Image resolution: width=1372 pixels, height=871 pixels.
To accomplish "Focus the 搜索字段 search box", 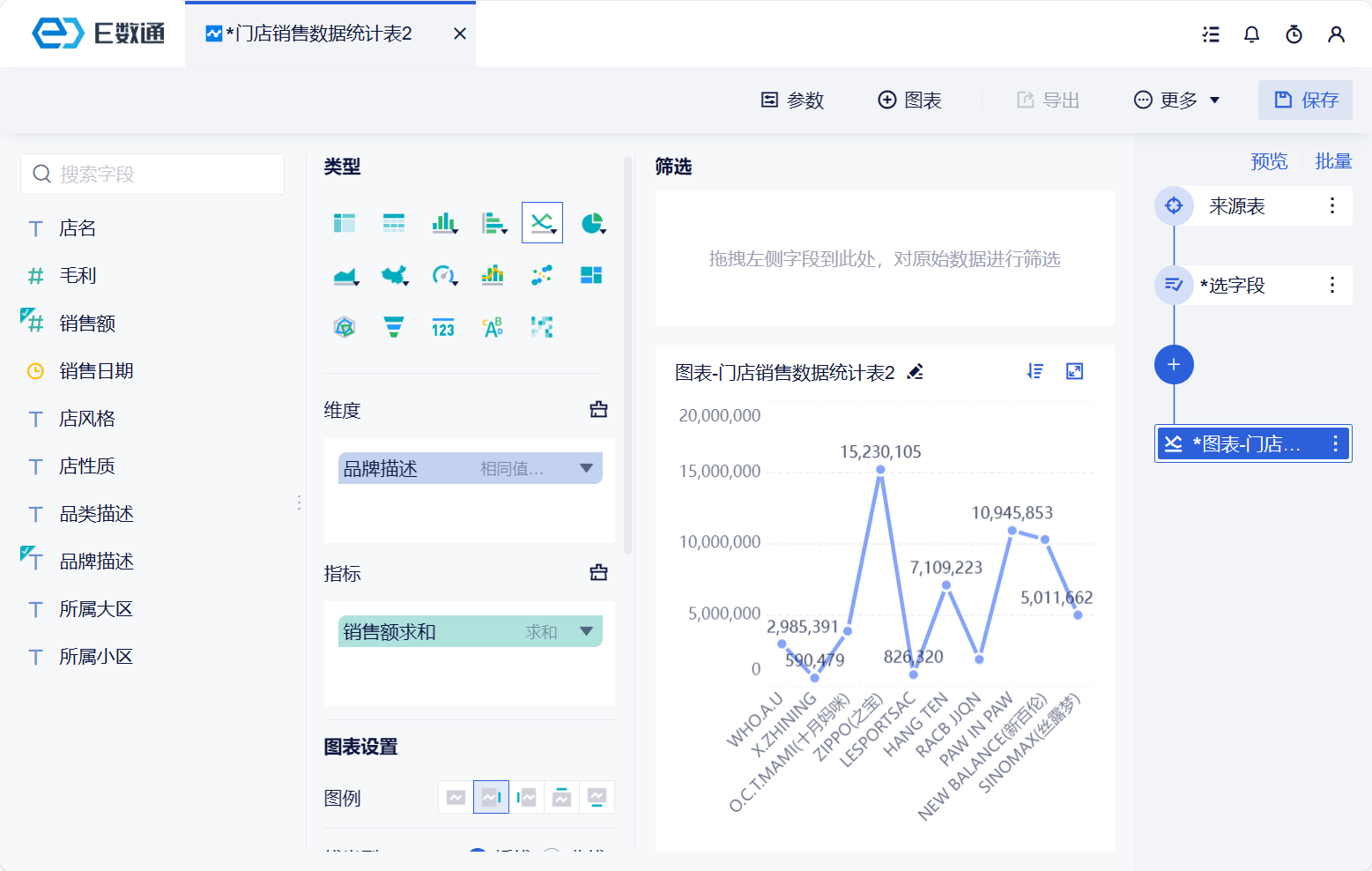I will tap(152, 174).
